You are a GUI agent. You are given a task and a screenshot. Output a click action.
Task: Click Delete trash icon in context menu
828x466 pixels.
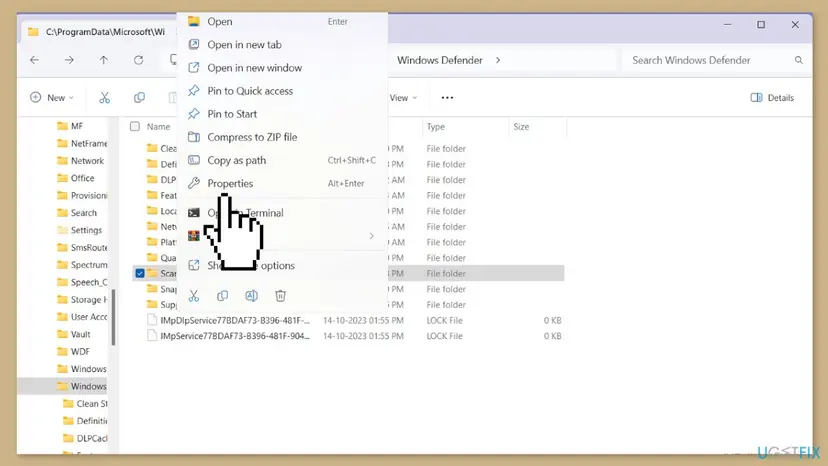click(x=280, y=296)
